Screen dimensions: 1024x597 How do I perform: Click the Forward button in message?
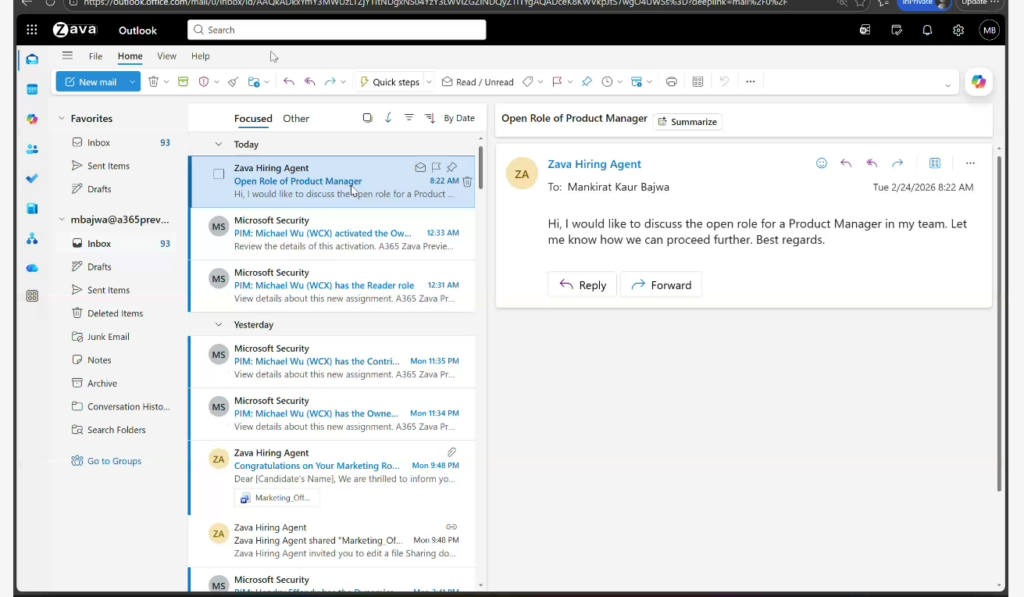[x=661, y=285]
